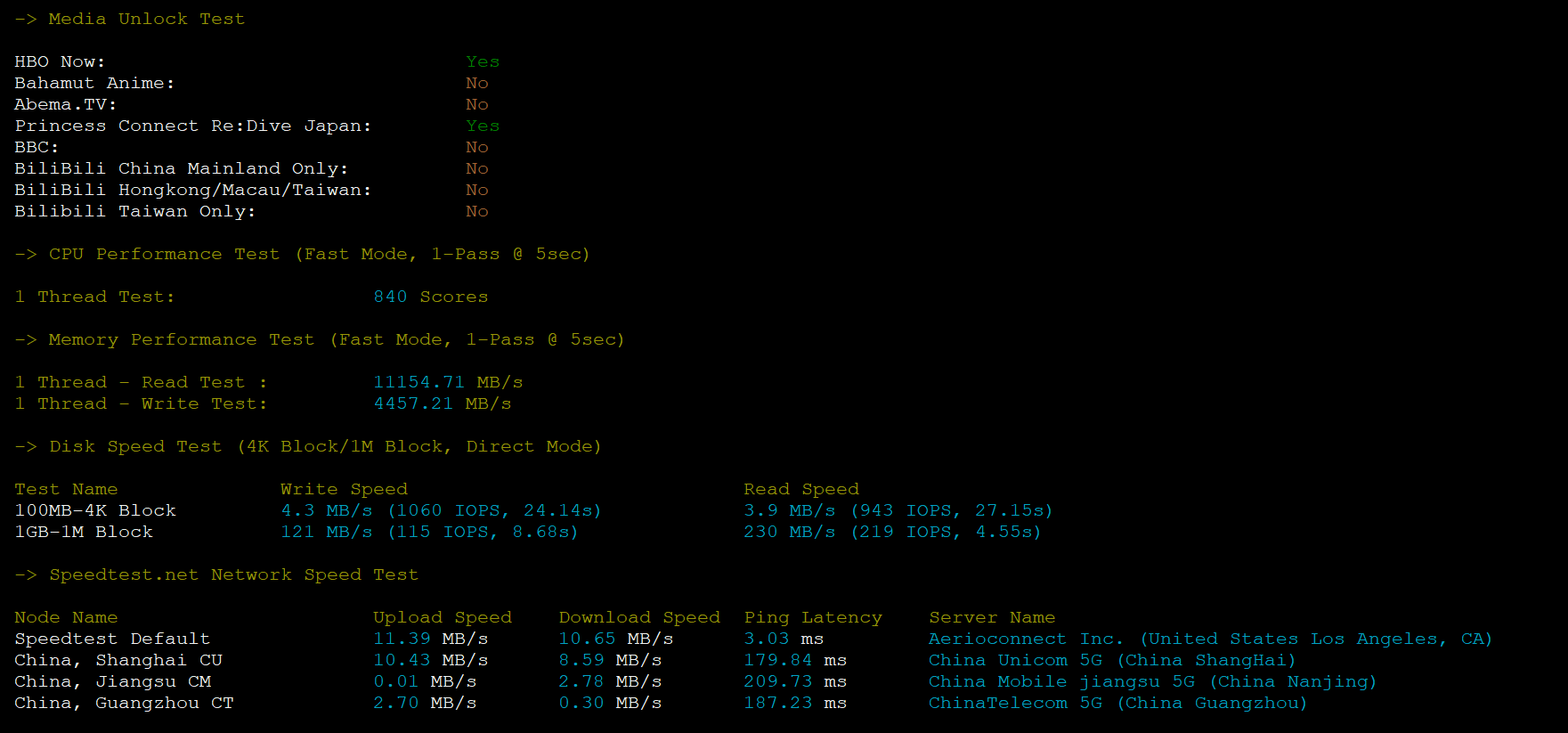Select the 'China, Guangzhou CT' node
The height and width of the screenshot is (733, 1568).
124,703
